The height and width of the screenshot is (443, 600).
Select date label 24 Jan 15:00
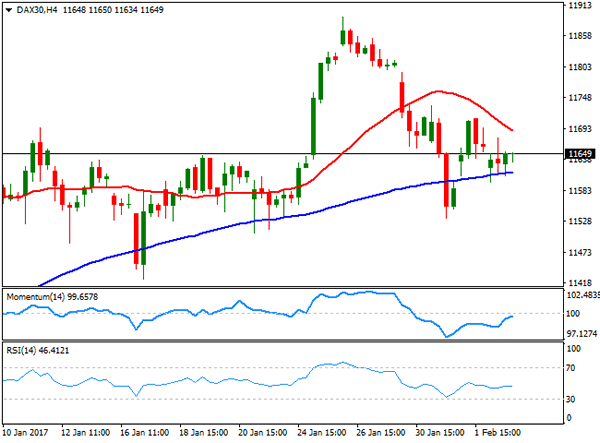click(x=322, y=433)
